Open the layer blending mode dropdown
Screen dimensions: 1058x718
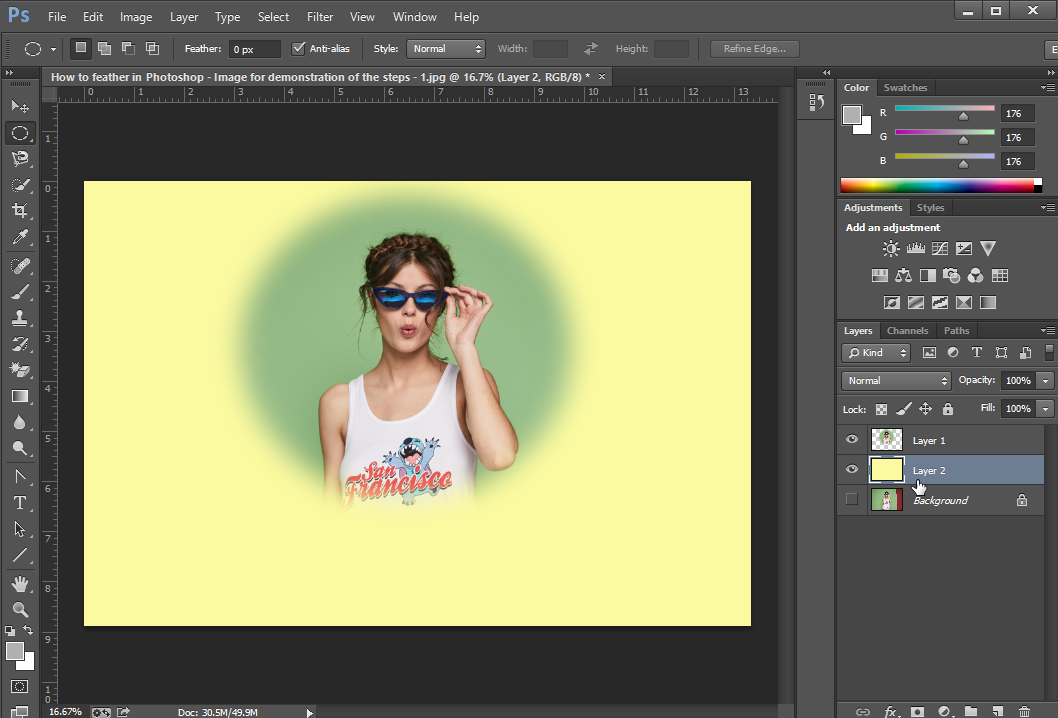tap(895, 380)
